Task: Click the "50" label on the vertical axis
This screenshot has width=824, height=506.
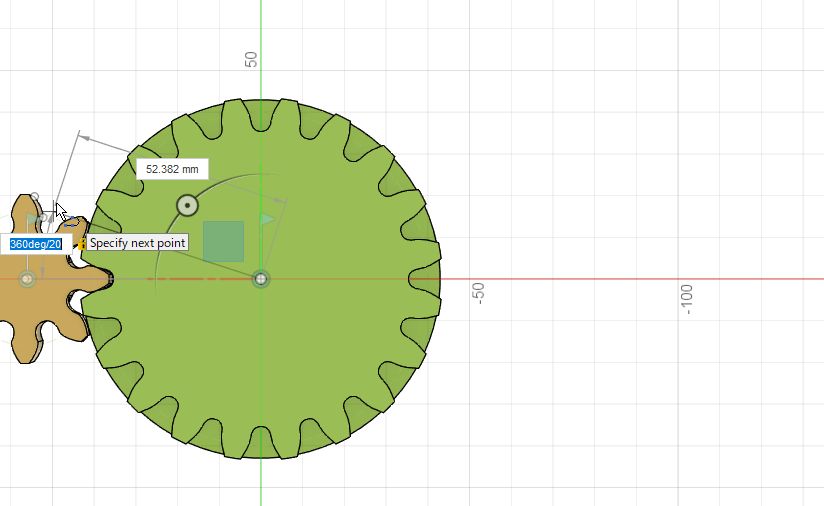Action: click(x=251, y=59)
